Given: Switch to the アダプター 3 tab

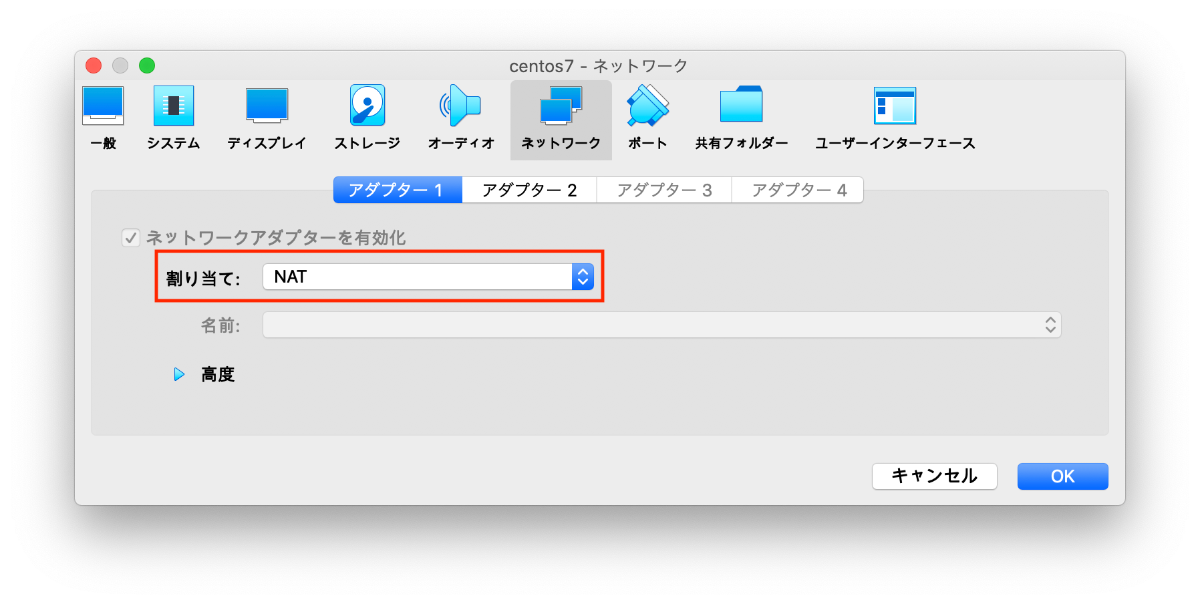Looking at the screenshot, I should (665, 190).
